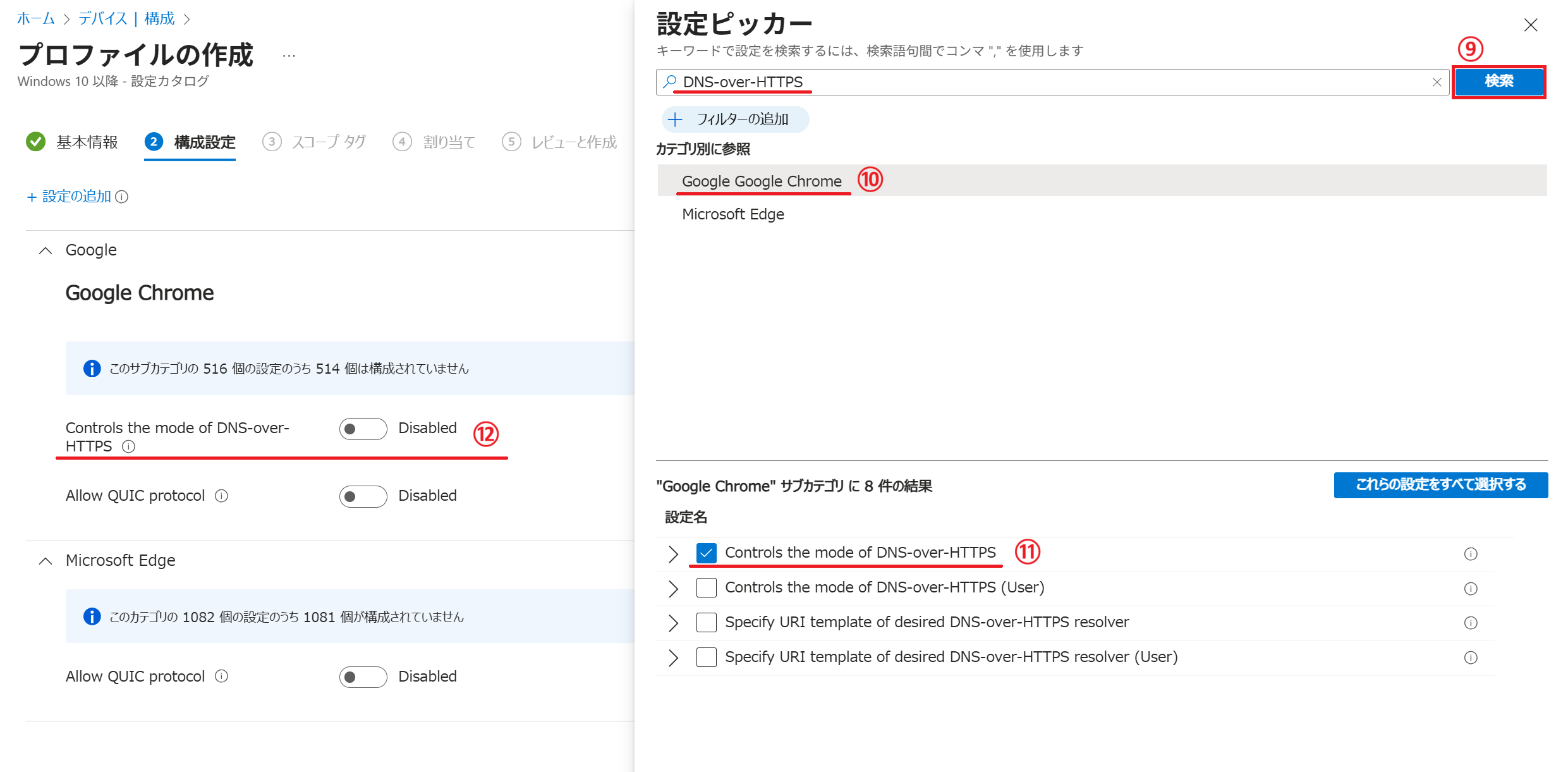Viewport: 1568px width, 772px height.
Task: Select Microsoft Edge category in picker
Action: [733, 214]
